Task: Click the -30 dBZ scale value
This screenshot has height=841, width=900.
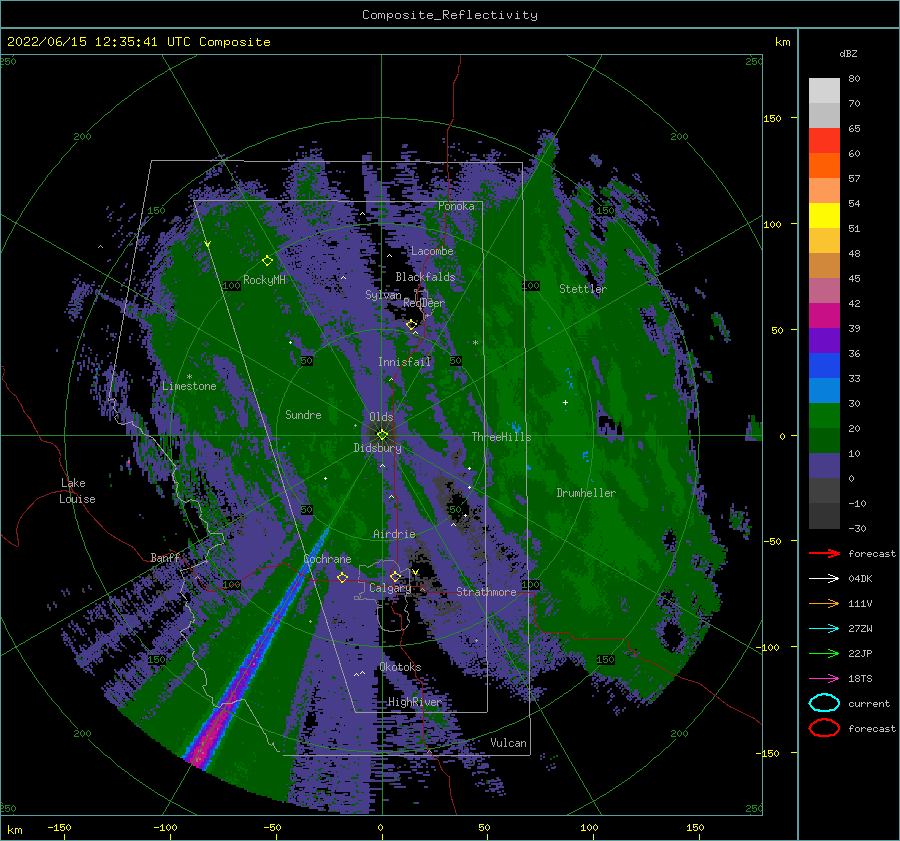Action: click(857, 529)
